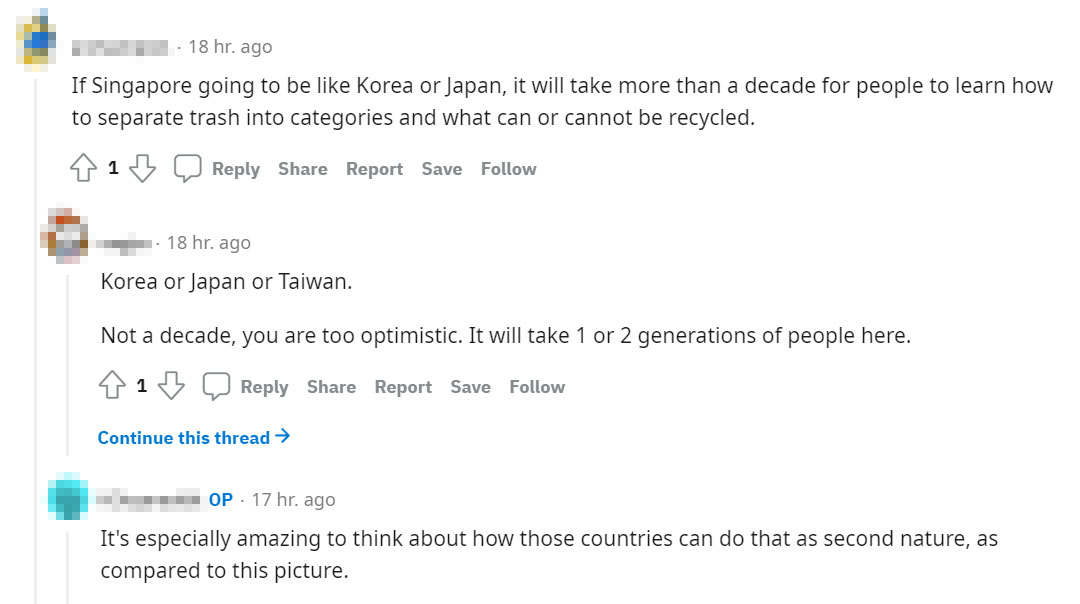This screenshot has width=1080, height=604.
Task: Save the "Not a decade" reply
Action: click(470, 387)
